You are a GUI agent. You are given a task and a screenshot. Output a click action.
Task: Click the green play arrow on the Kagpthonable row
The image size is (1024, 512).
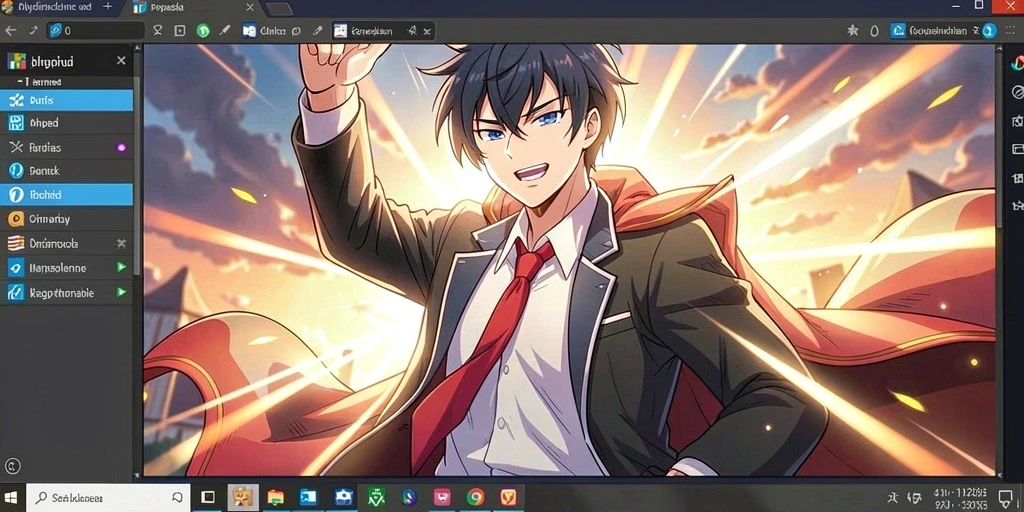point(121,292)
